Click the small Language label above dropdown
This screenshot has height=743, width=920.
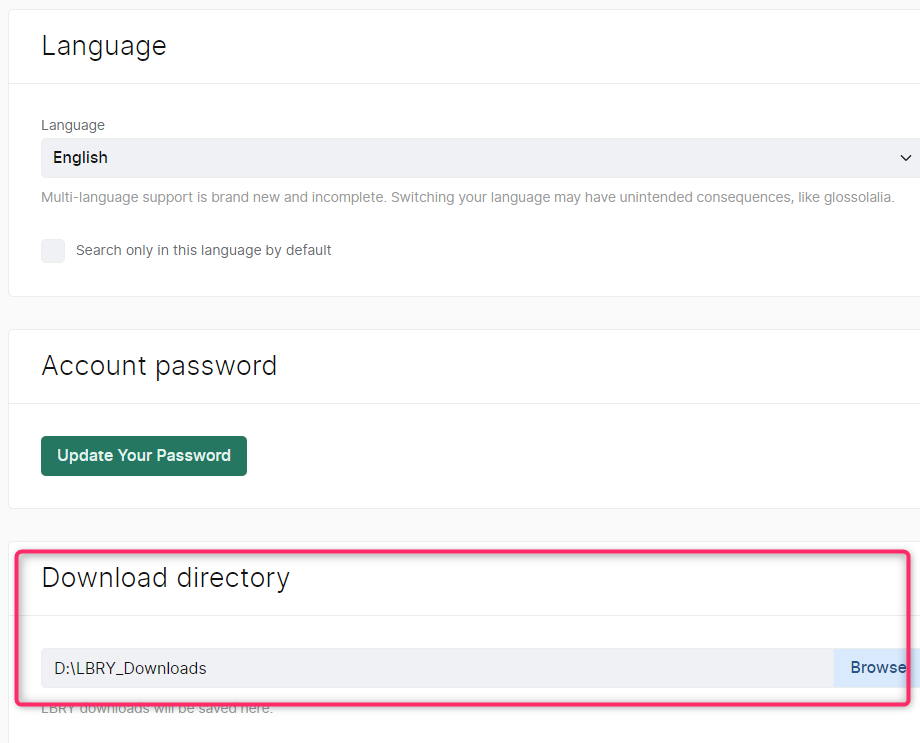coord(72,125)
